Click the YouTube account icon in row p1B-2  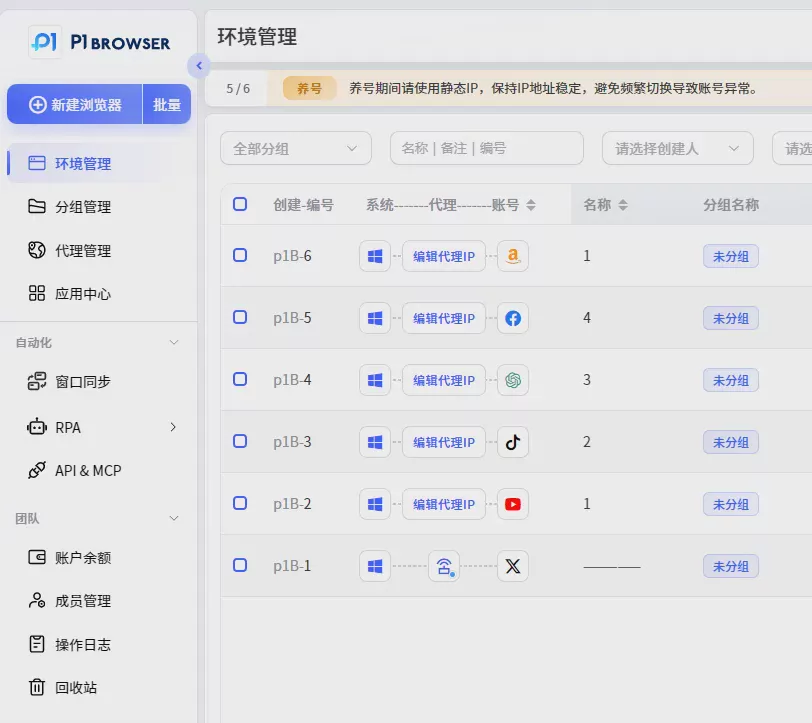pyautogui.click(x=513, y=504)
